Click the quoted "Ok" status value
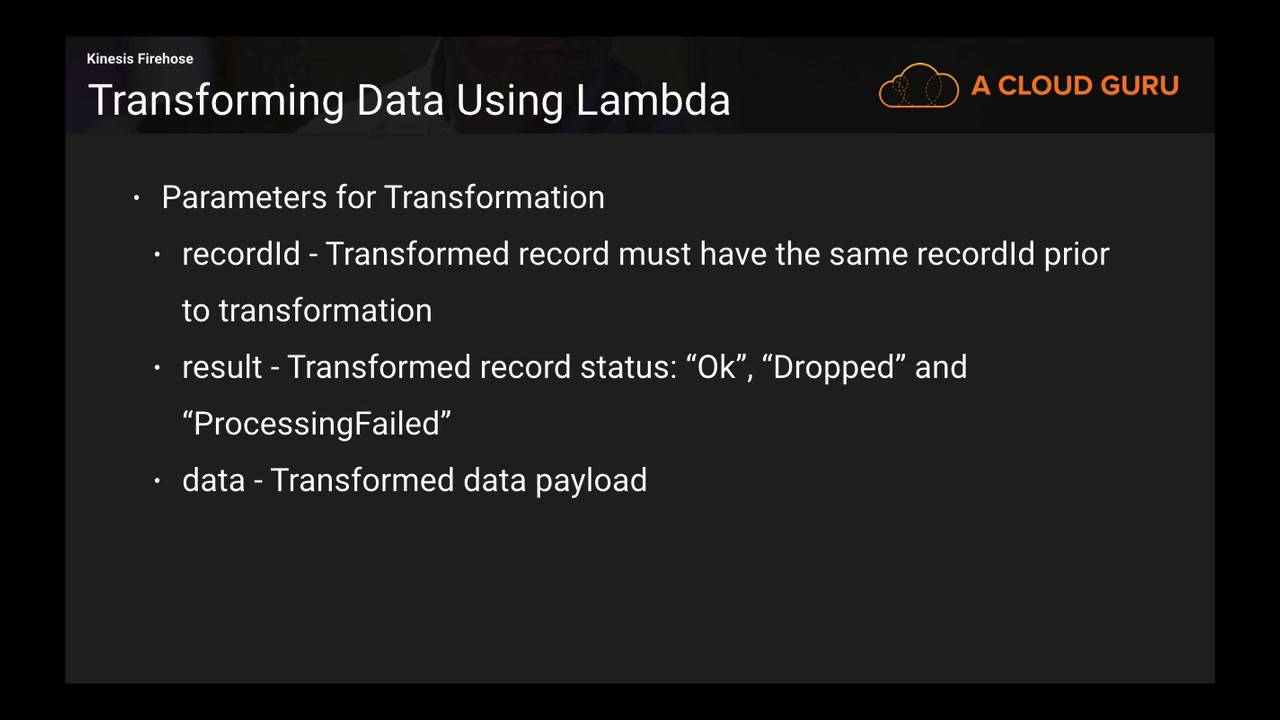This screenshot has width=1280, height=720. [x=717, y=367]
